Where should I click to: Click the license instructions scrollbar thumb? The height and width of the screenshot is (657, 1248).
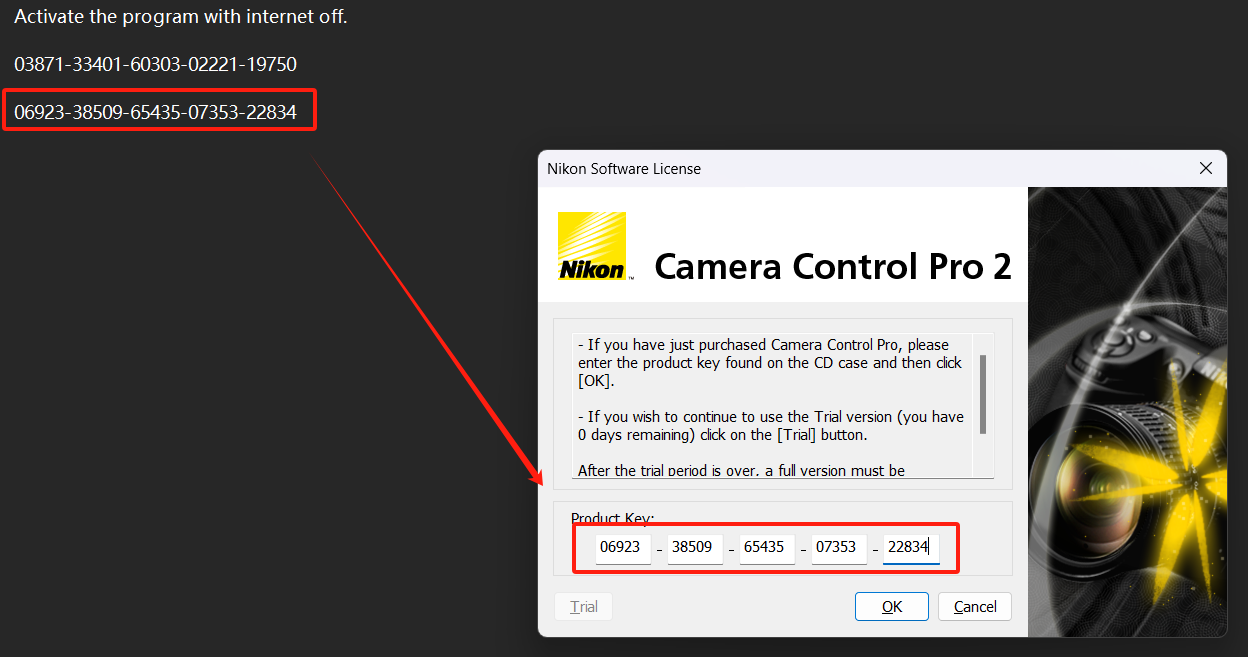(x=983, y=394)
